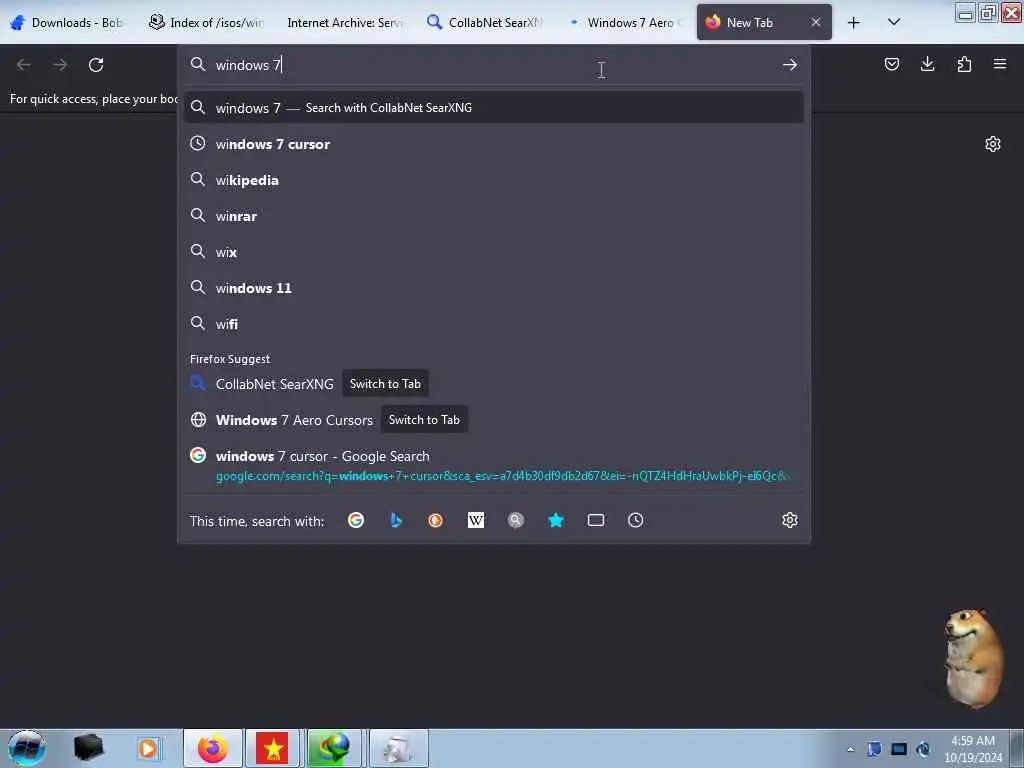Open the Downloads panel
This screenshot has height=768, width=1024.
click(x=928, y=65)
